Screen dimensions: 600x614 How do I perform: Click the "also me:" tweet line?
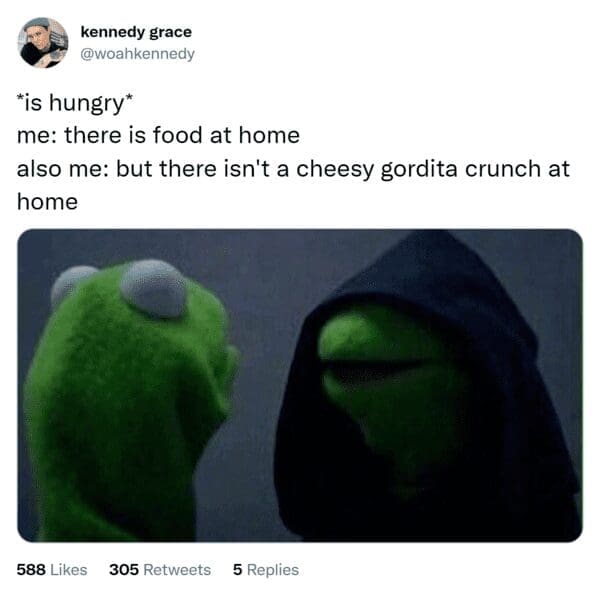[x=293, y=170]
